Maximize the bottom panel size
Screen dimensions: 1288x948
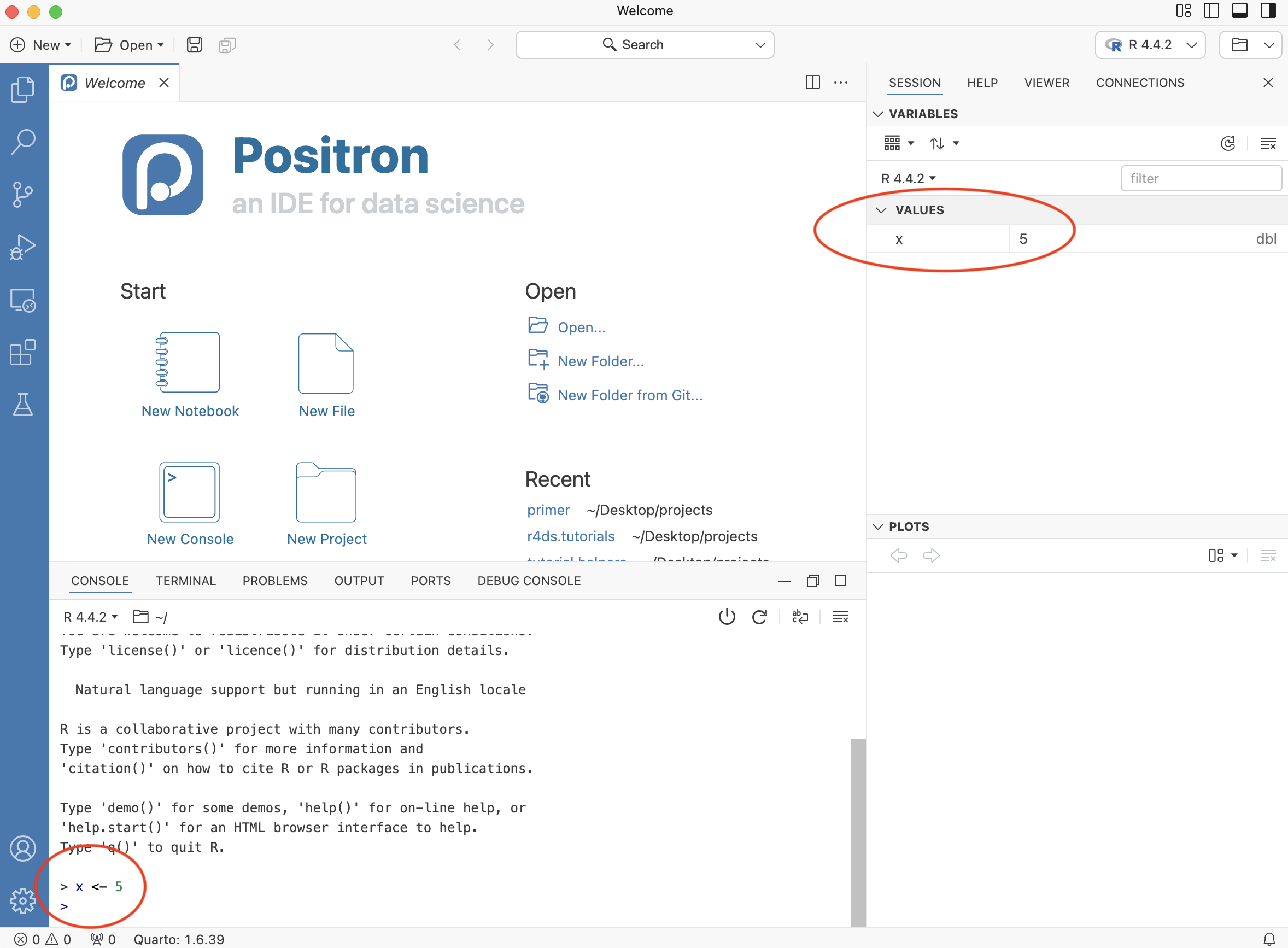840,581
